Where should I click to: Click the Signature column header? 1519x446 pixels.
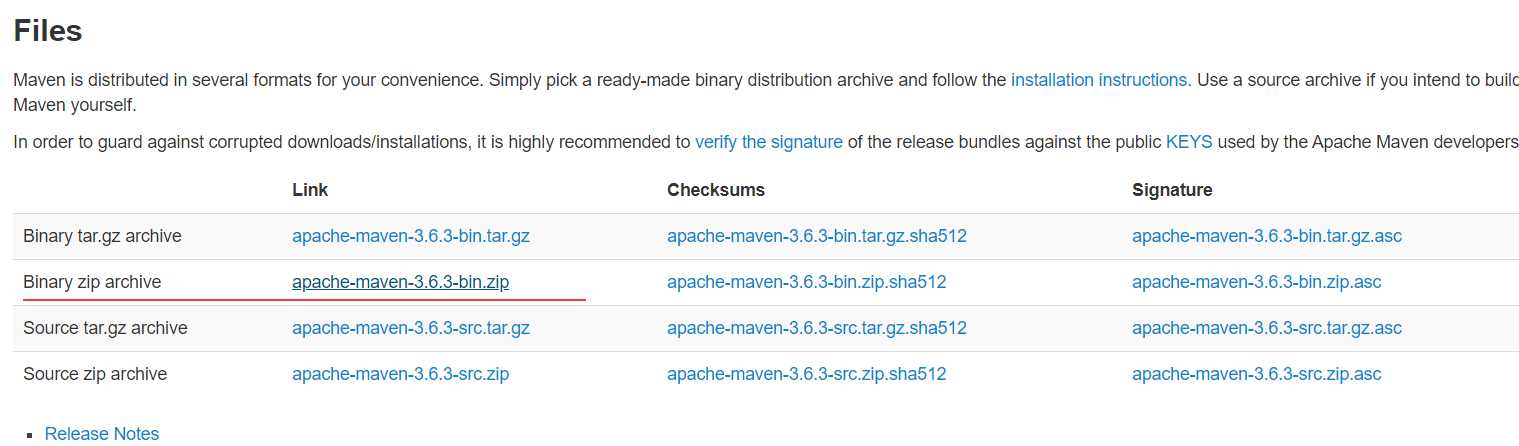click(1172, 190)
